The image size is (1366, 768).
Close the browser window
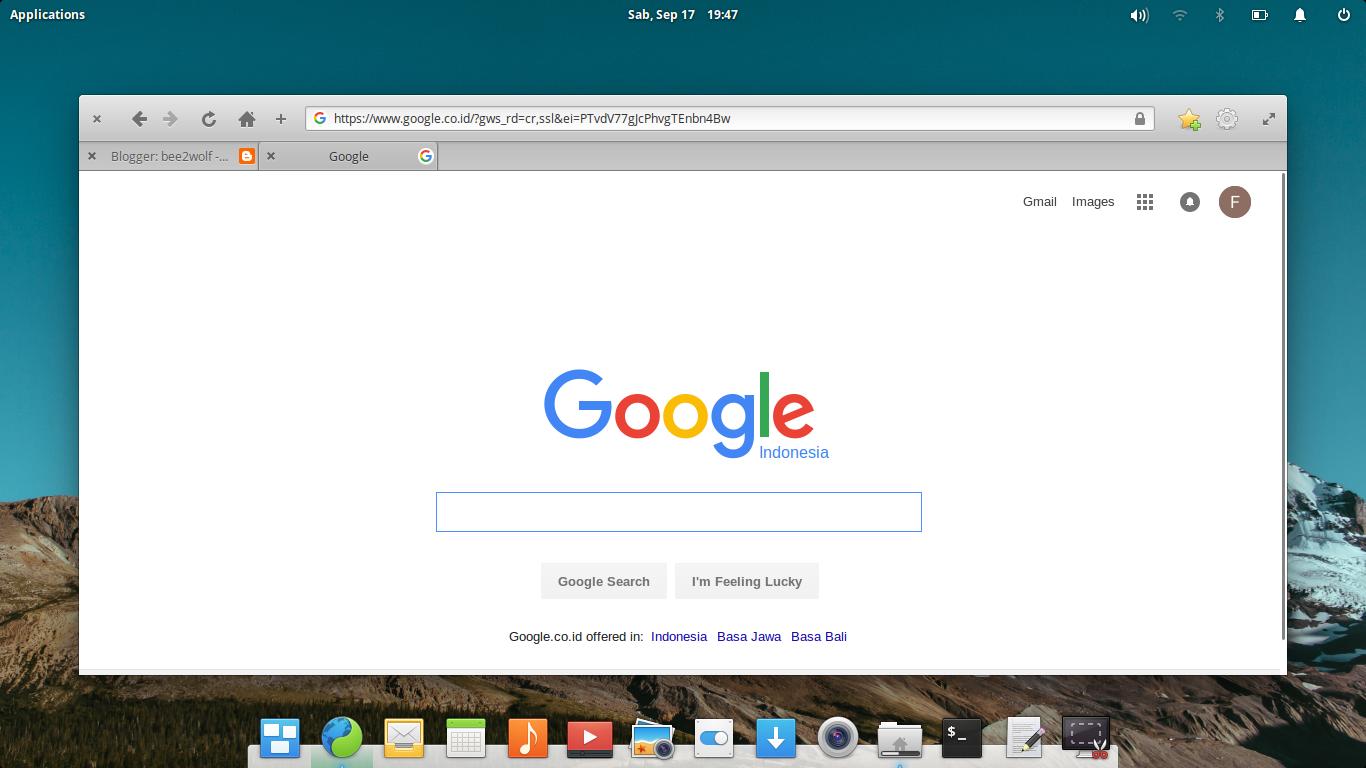pyautogui.click(x=97, y=118)
